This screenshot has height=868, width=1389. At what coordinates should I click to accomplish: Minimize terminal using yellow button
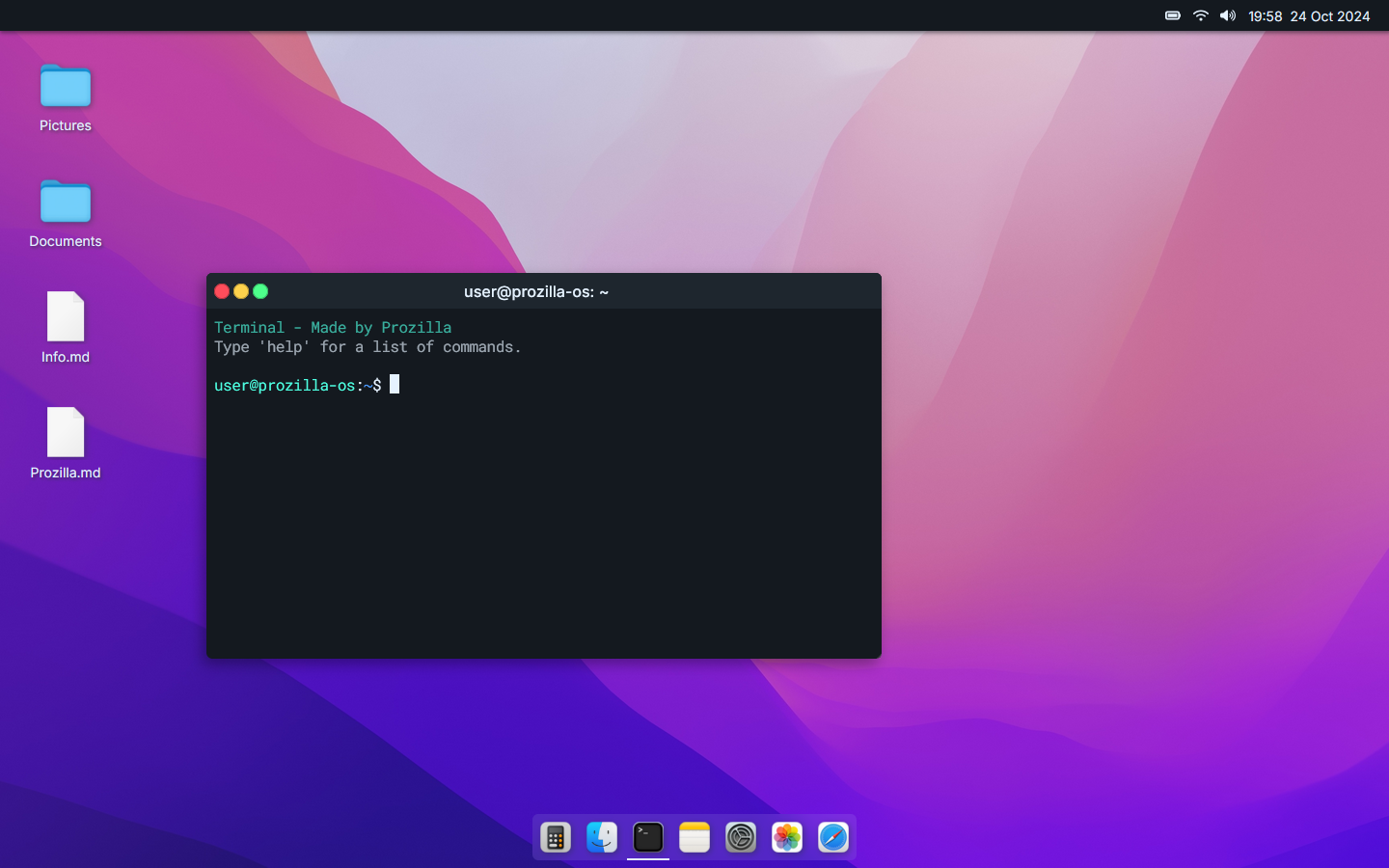[x=241, y=291]
